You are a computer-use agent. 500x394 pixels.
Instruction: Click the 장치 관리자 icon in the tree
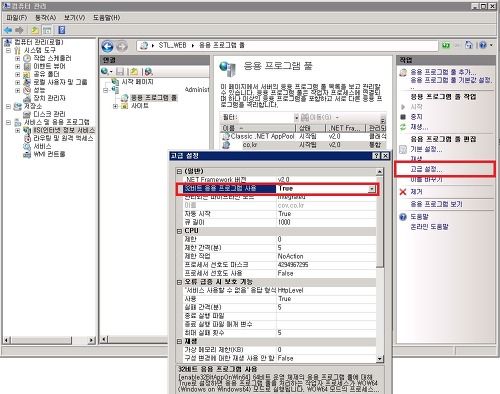27,98
